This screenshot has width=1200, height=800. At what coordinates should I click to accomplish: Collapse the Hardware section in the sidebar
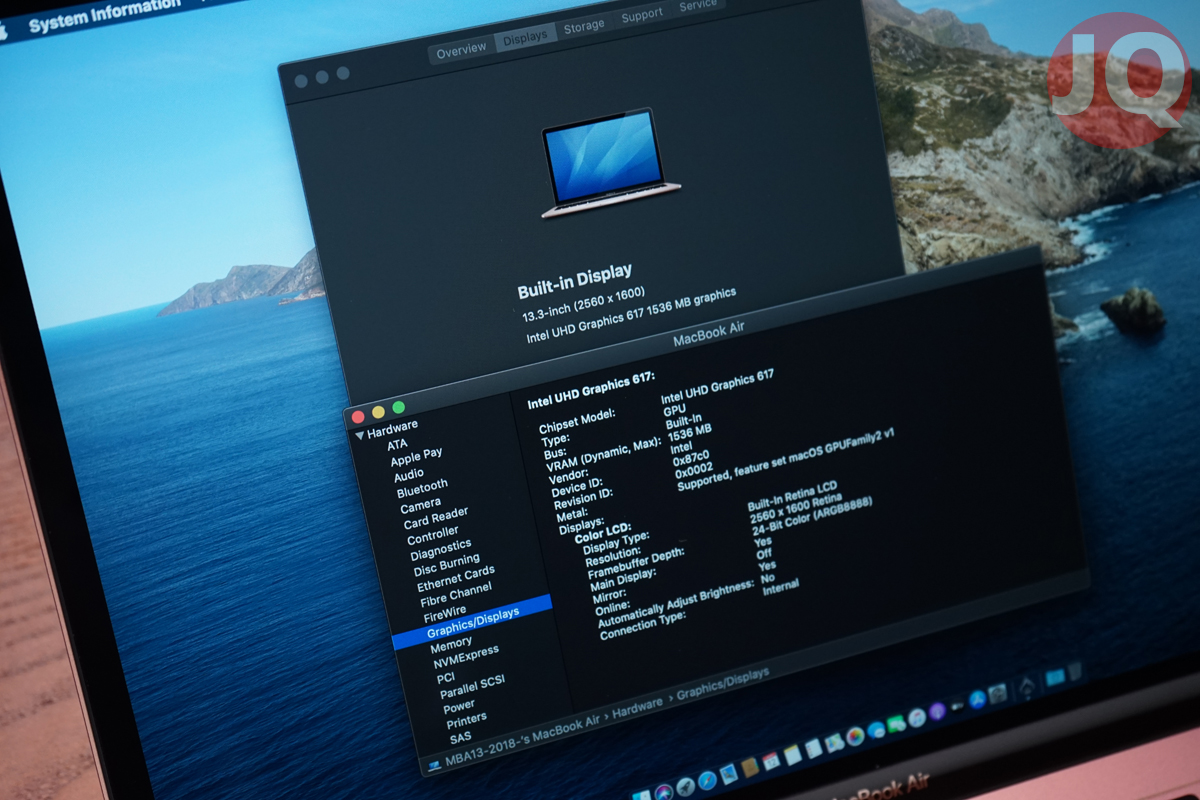coord(359,435)
